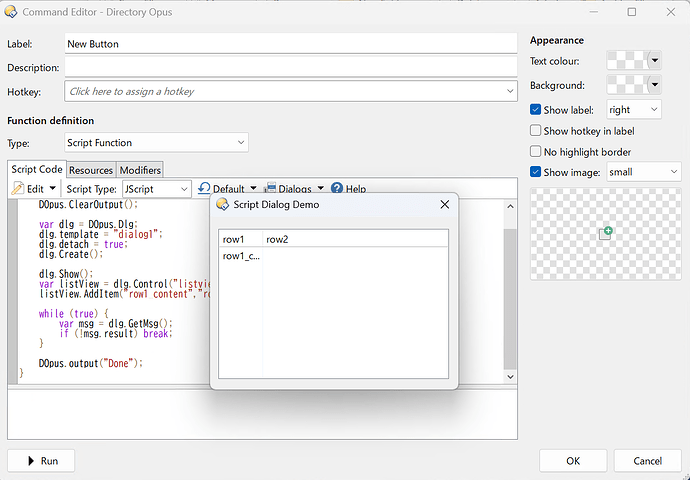Click the Run button

(x=41, y=461)
